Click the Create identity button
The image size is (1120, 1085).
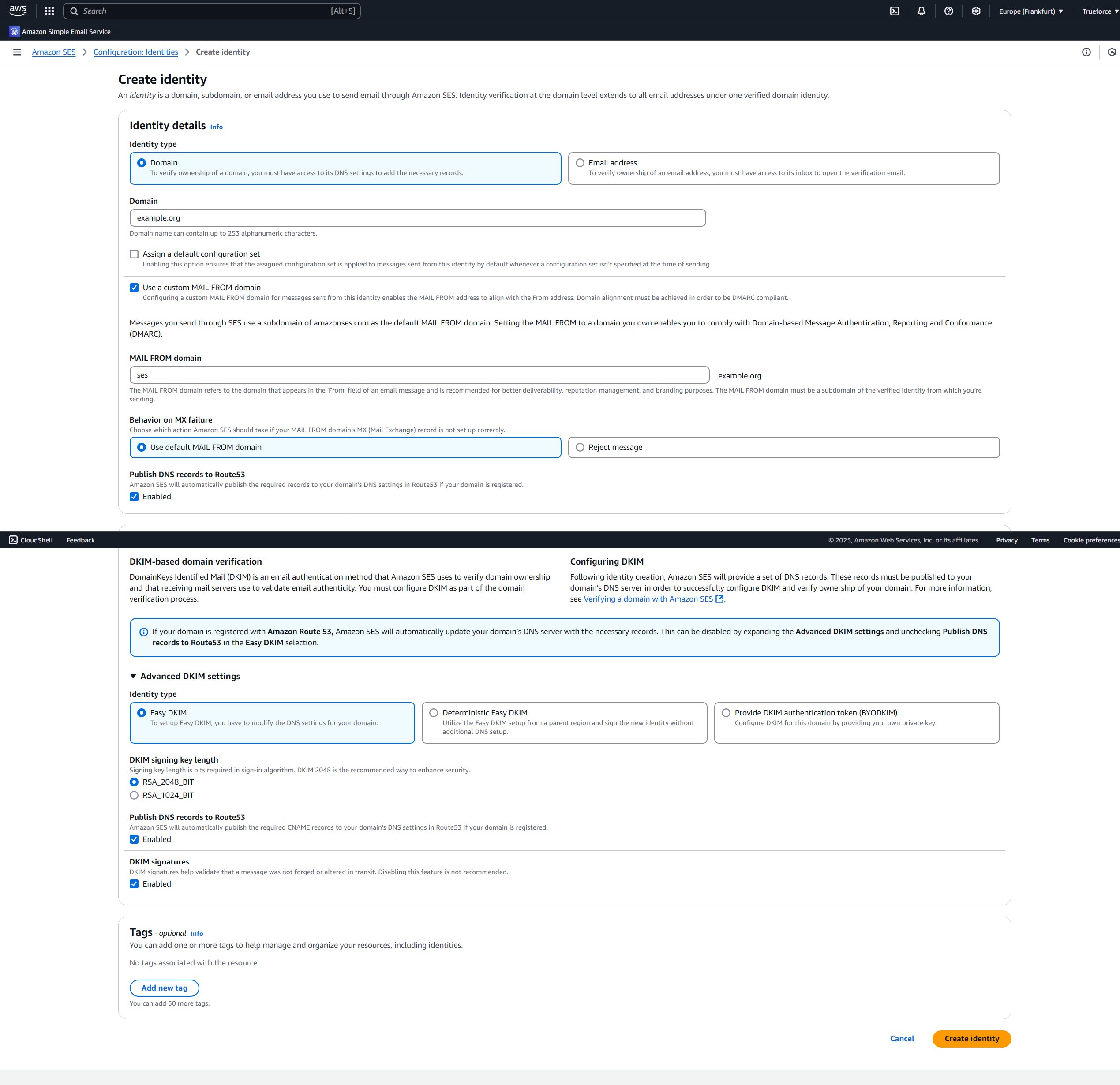coord(971,1039)
